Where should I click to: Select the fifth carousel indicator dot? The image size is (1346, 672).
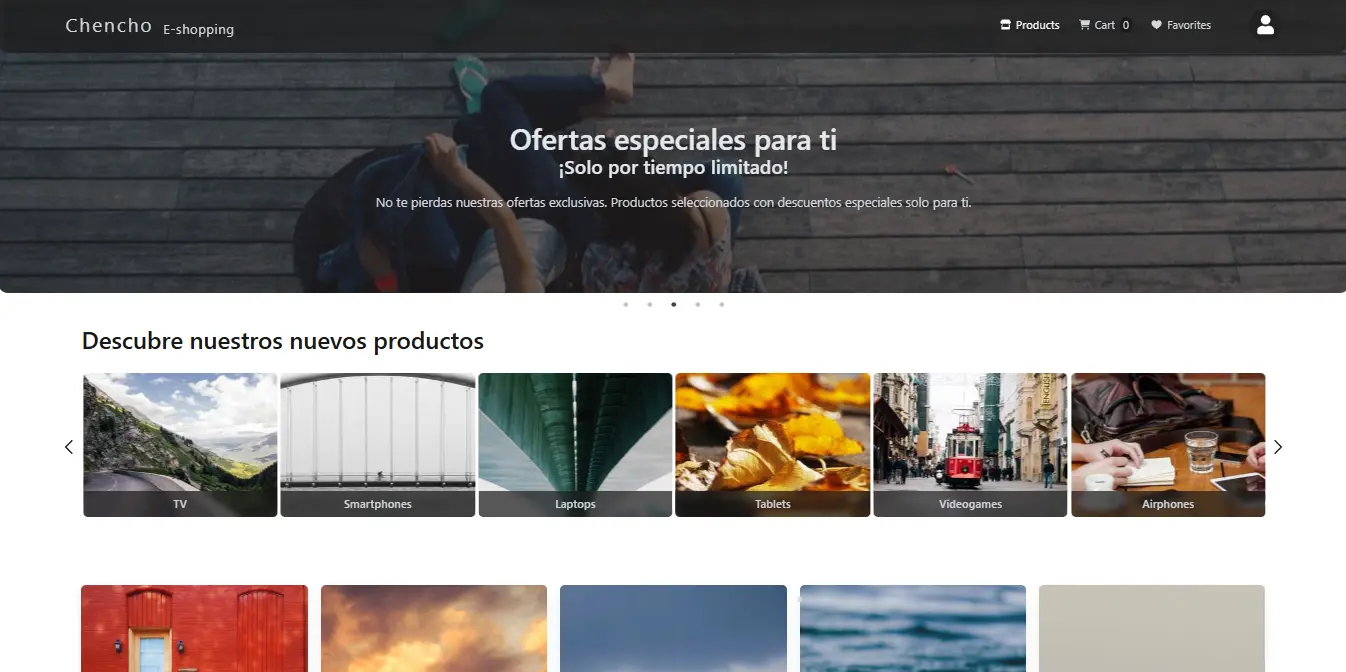tap(722, 304)
